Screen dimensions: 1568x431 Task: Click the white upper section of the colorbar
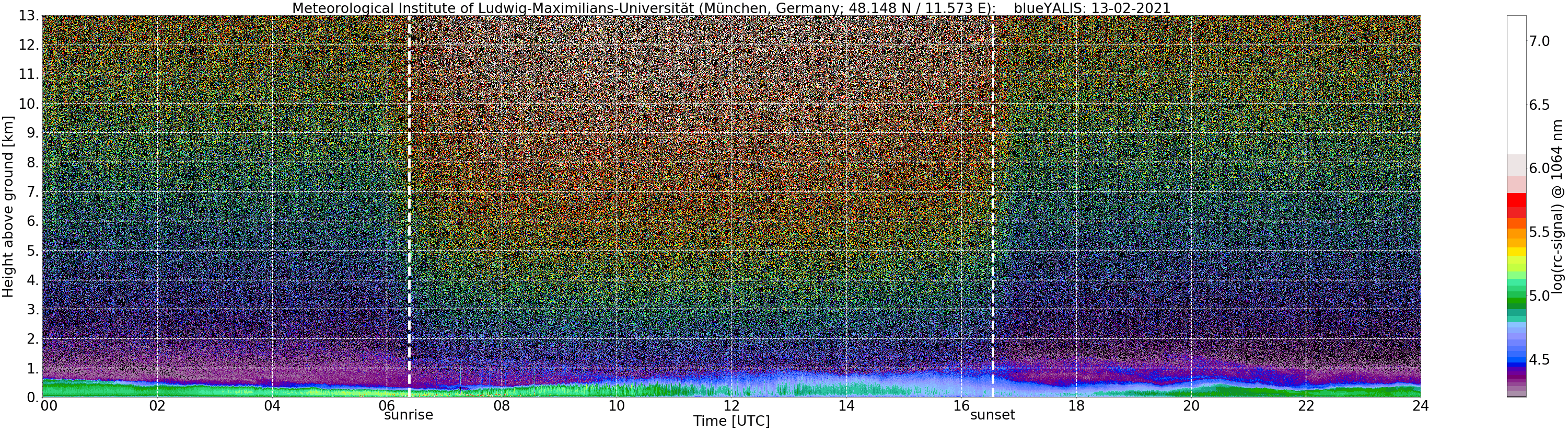click(1516, 85)
